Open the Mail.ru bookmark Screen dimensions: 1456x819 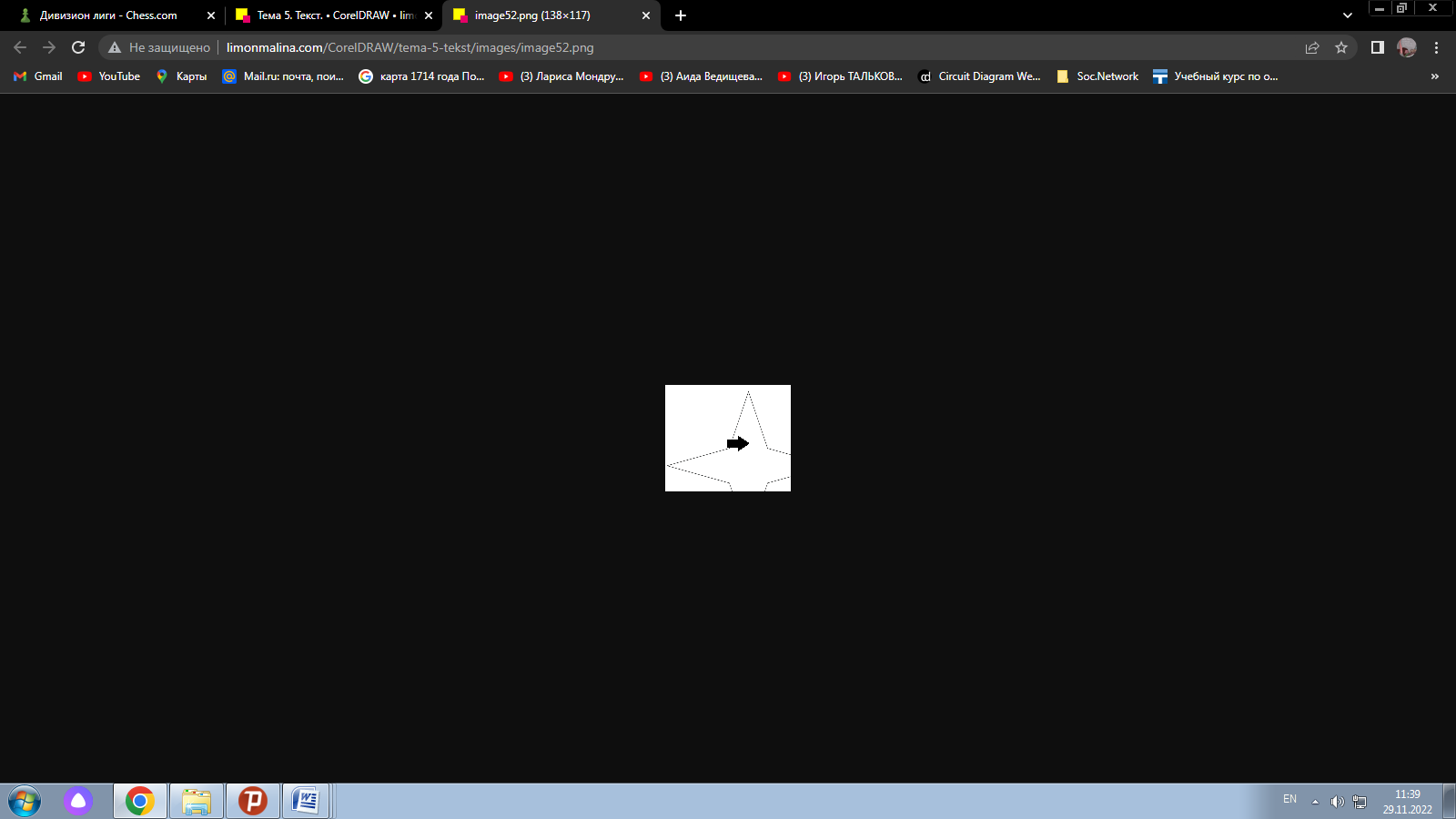point(284,76)
